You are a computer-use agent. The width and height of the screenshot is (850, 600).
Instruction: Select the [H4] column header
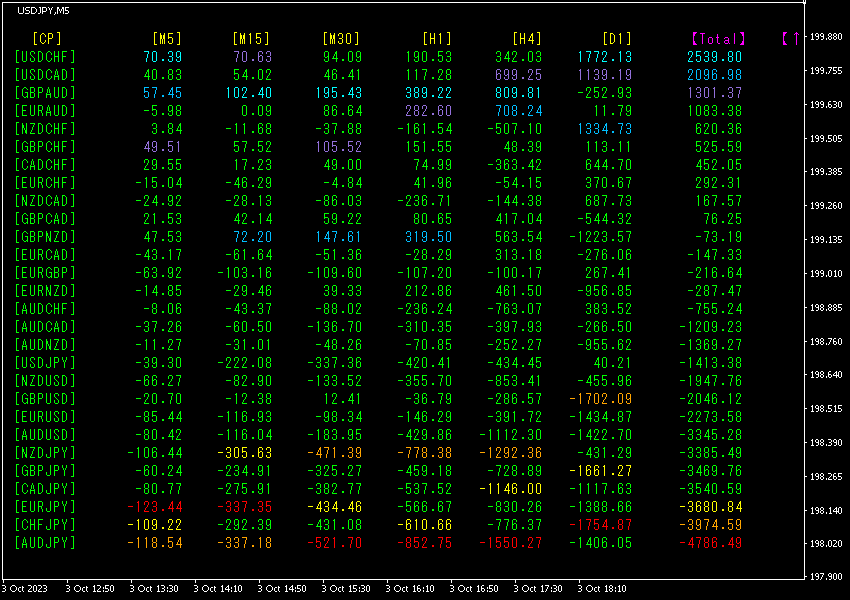527,39
